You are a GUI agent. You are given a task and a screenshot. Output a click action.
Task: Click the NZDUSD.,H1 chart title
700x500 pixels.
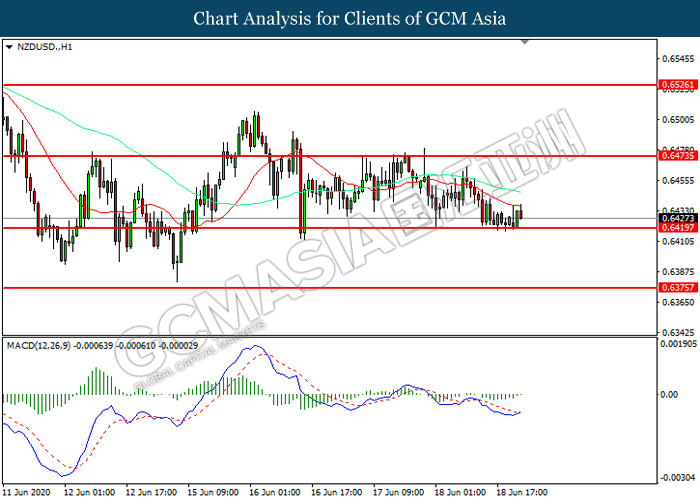pyautogui.click(x=45, y=47)
